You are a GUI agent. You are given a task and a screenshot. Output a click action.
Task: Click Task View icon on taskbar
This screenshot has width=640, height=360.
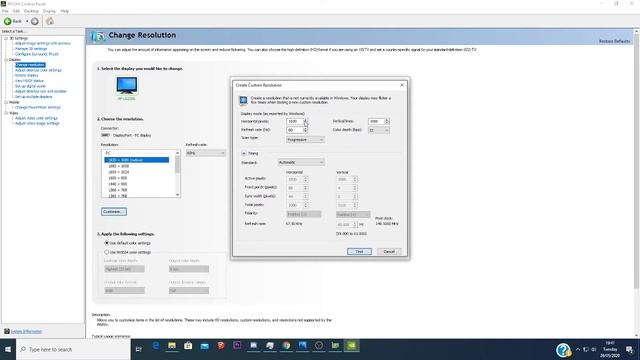pos(139,349)
